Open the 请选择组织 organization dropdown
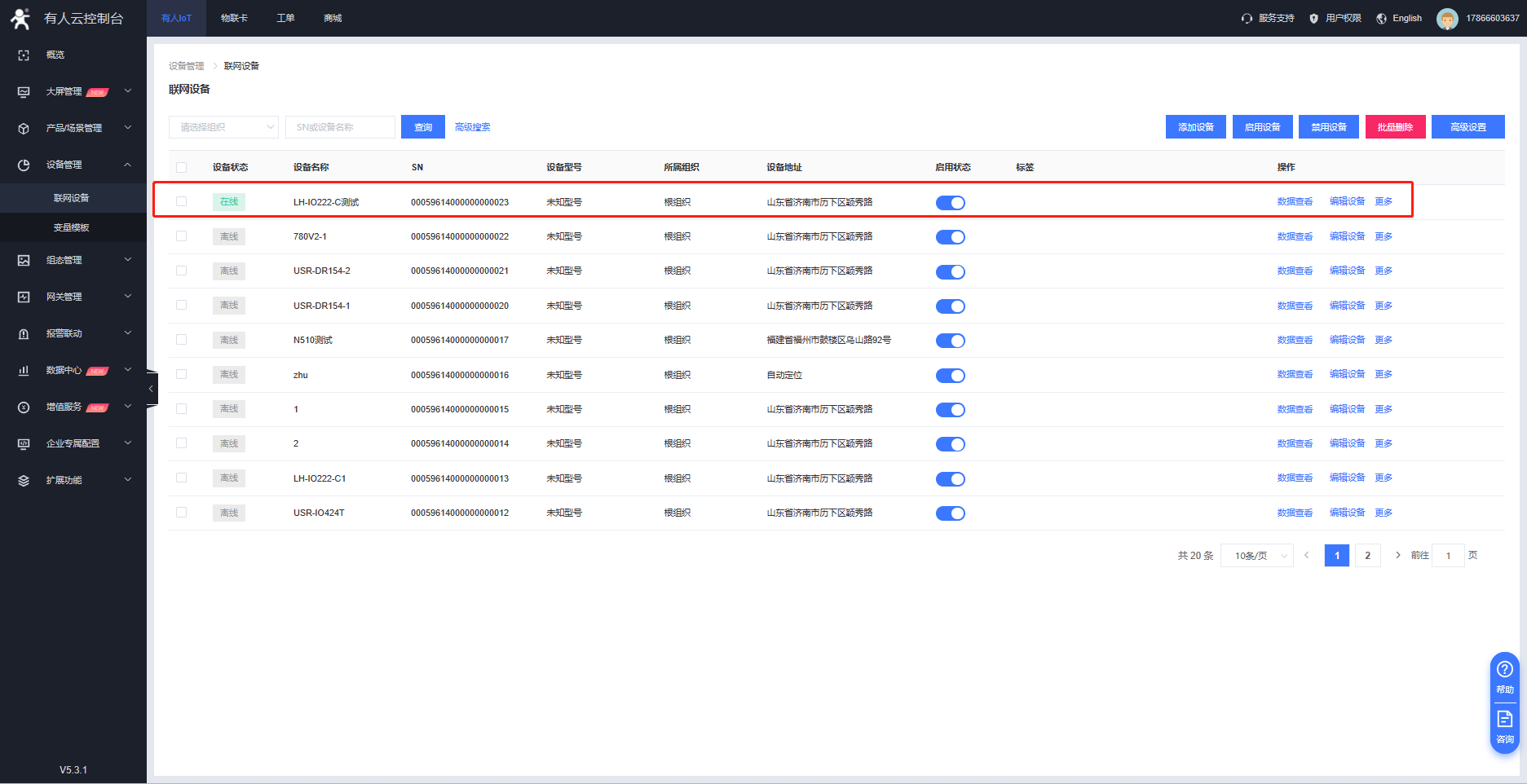Viewport: 1527px width, 784px height. coord(223,127)
